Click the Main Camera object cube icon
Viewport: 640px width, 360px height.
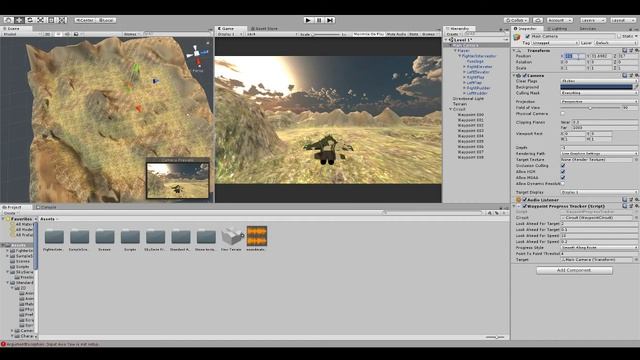click(518, 38)
